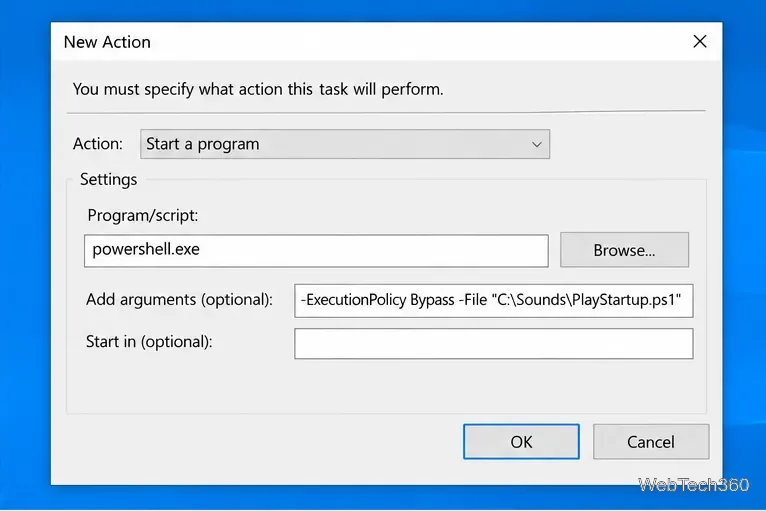Close the New Action dialog
The height and width of the screenshot is (511, 766).
coord(700,42)
